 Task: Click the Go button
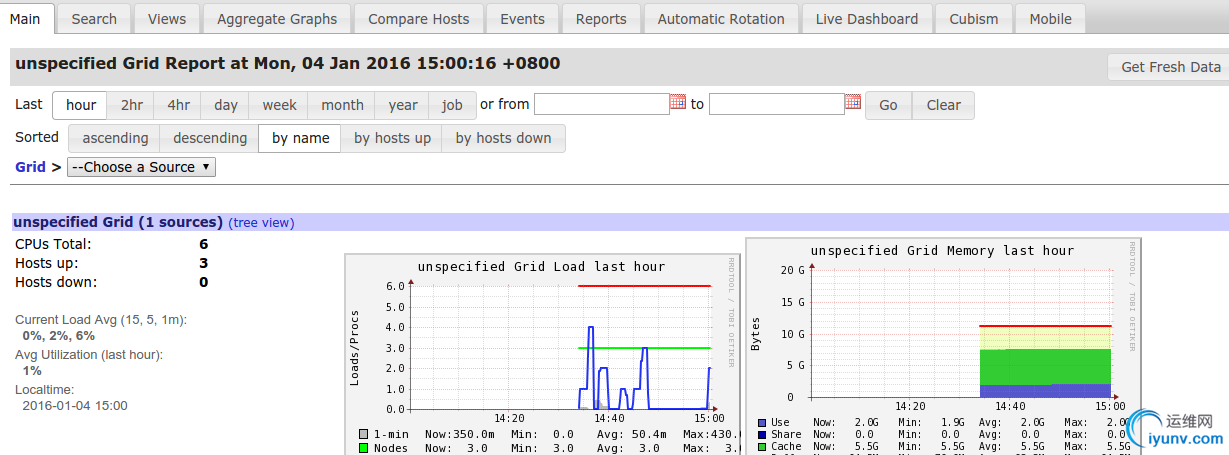click(888, 105)
